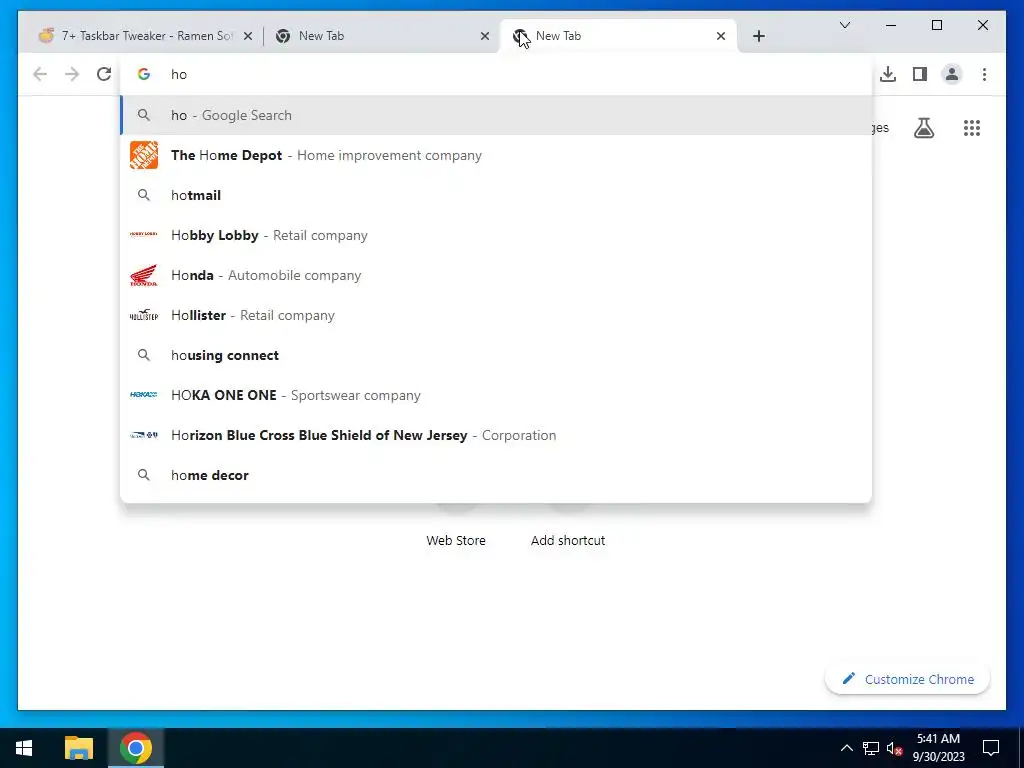Open File Explorer from taskbar
The image size is (1024, 768).
point(79,748)
